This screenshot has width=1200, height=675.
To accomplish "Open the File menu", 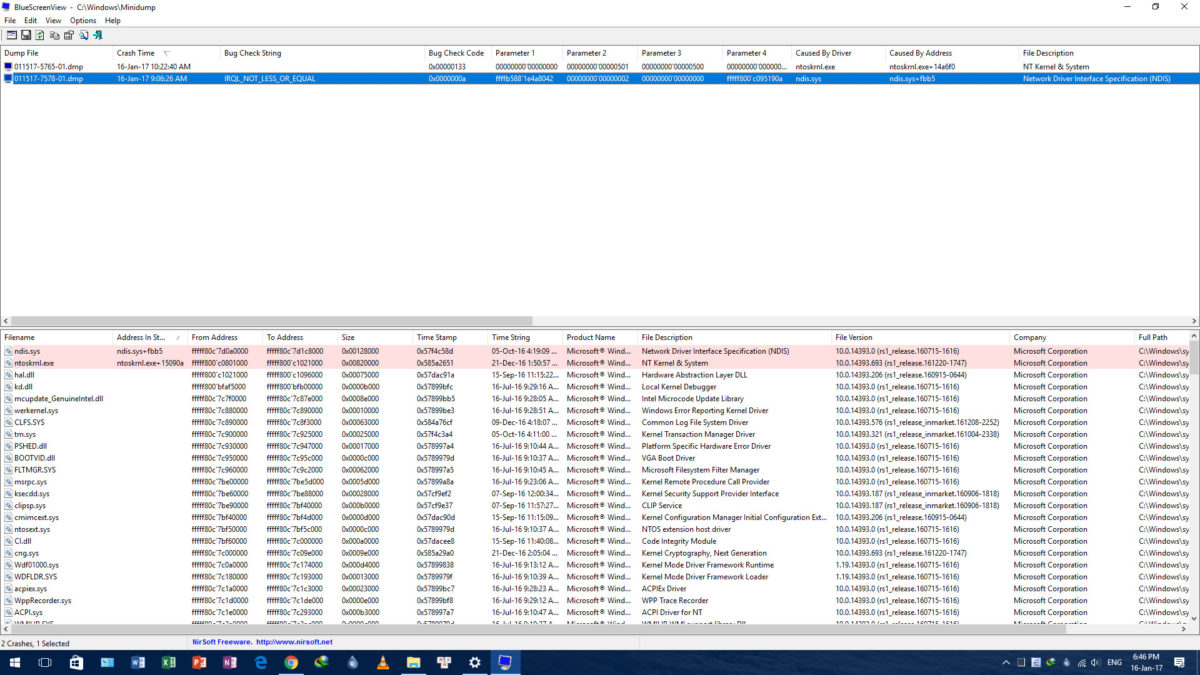I will click(x=10, y=20).
